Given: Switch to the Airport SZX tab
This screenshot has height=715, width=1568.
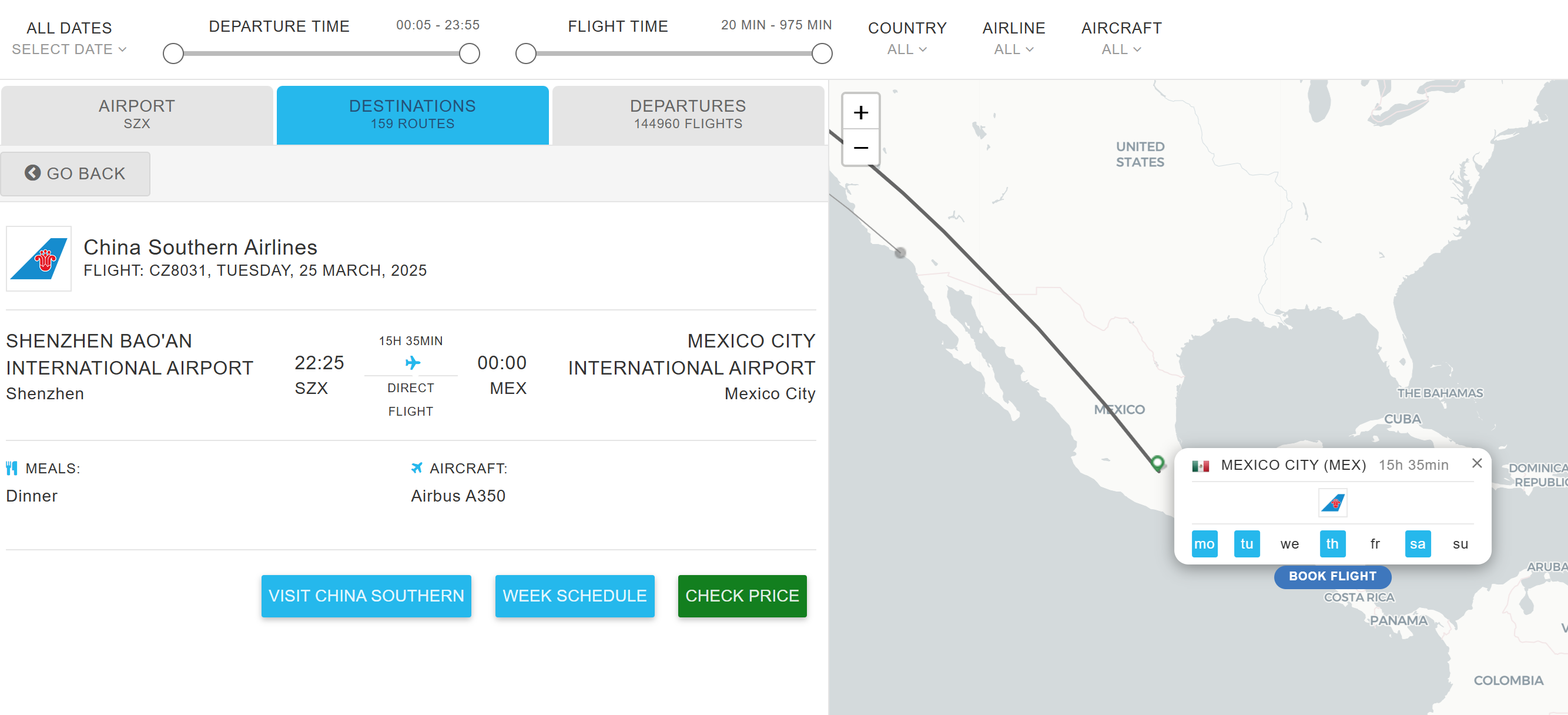Looking at the screenshot, I should pos(137,115).
